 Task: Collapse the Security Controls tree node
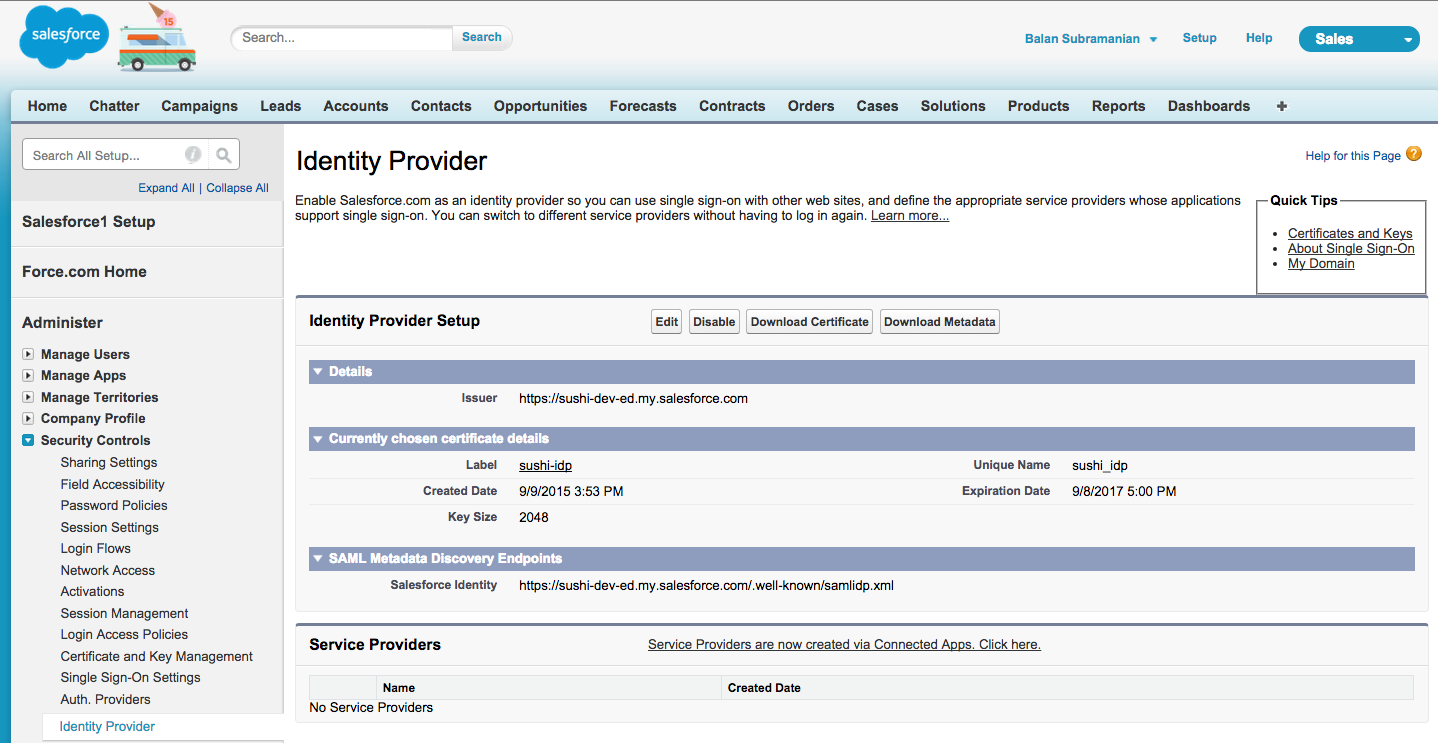[29, 440]
